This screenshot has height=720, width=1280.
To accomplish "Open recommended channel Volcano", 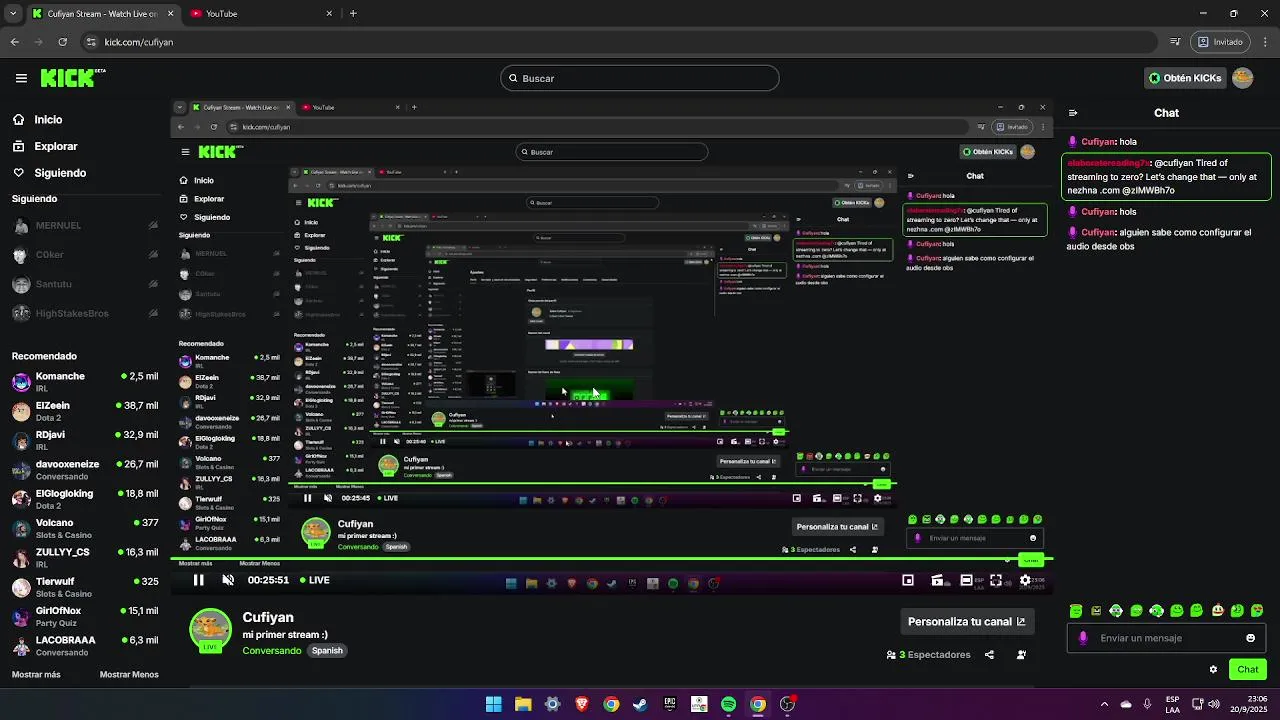I will click(x=85, y=528).
